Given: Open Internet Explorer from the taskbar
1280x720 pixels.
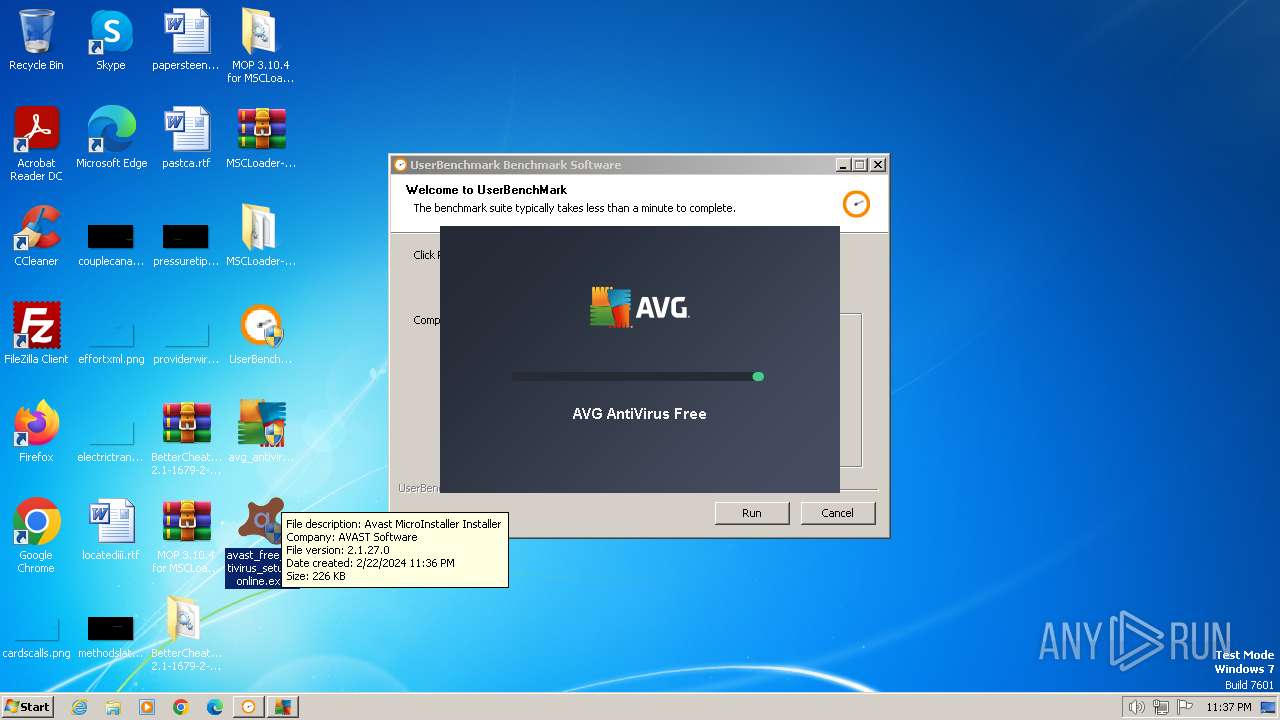Looking at the screenshot, I should pos(80,707).
